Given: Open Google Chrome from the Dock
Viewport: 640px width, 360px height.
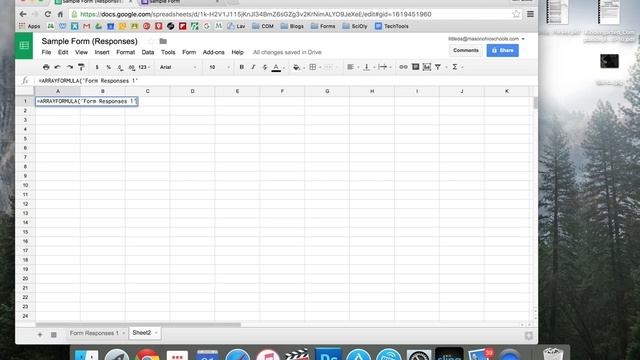Looking at the screenshot, I should (147, 356).
